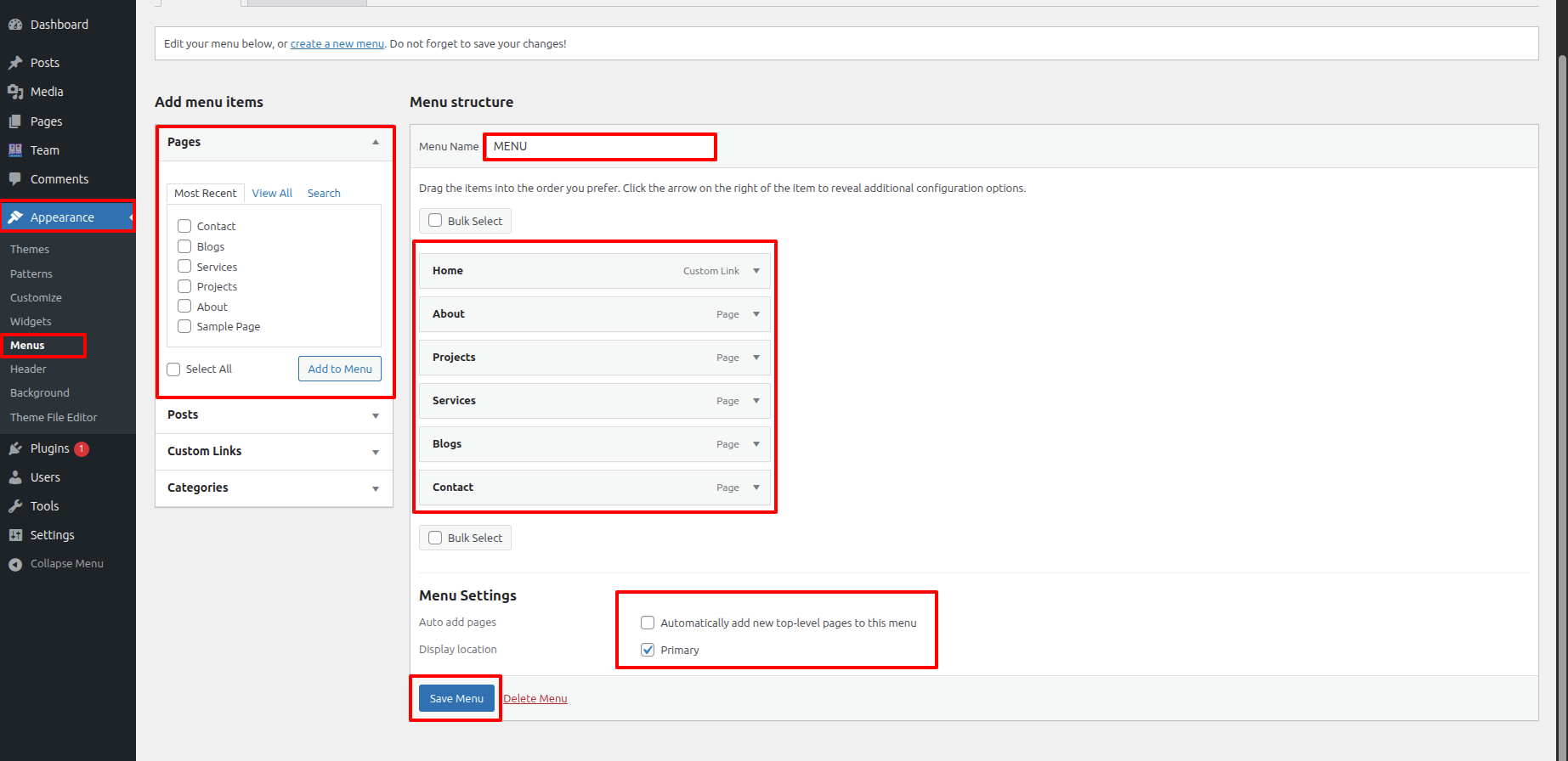Click the Users person icon
The width and height of the screenshot is (1568, 761).
click(x=15, y=477)
